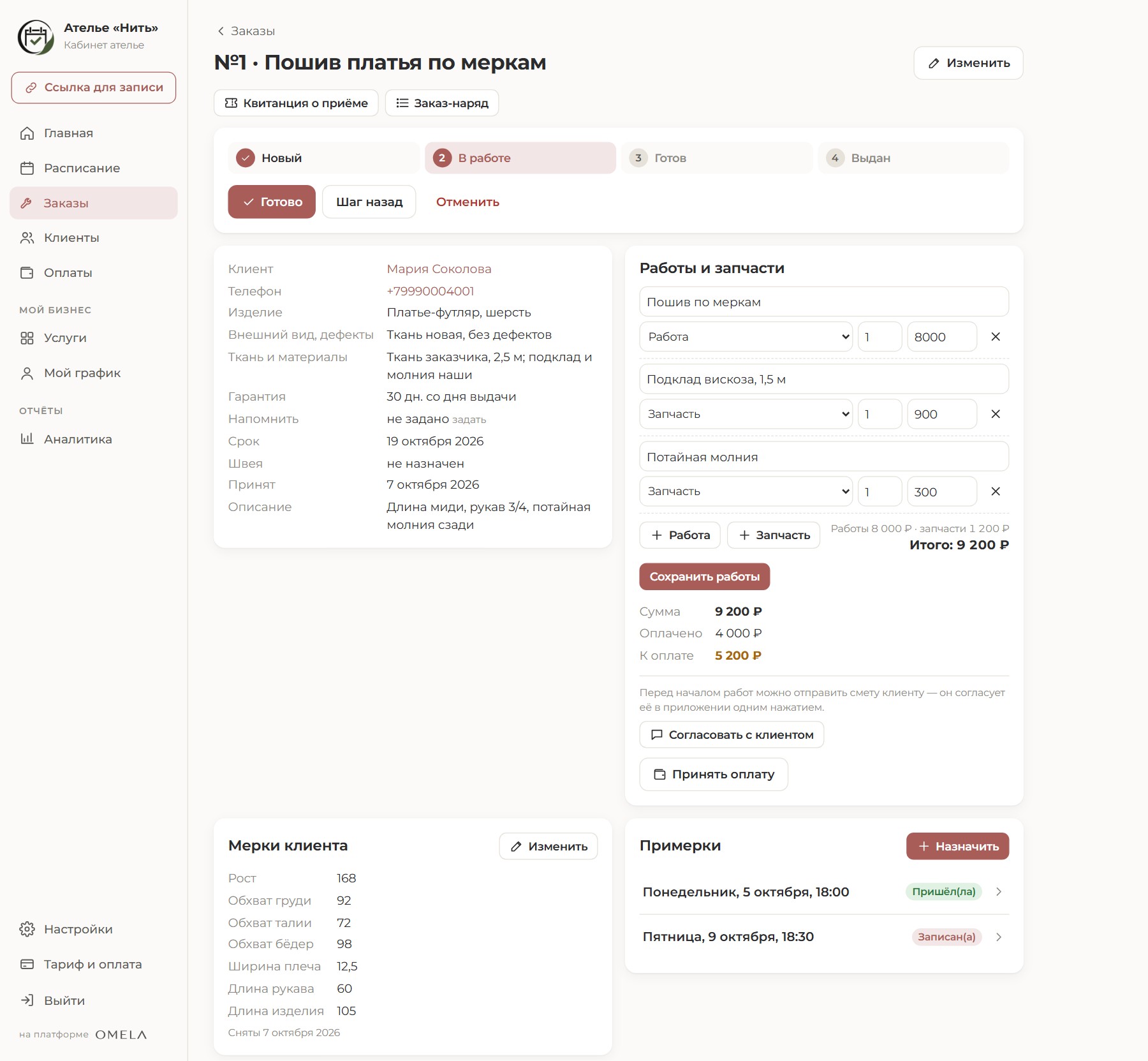Open Настройки in the sidebar
The height and width of the screenshot is (1061, 1148).
pos(93,930)
